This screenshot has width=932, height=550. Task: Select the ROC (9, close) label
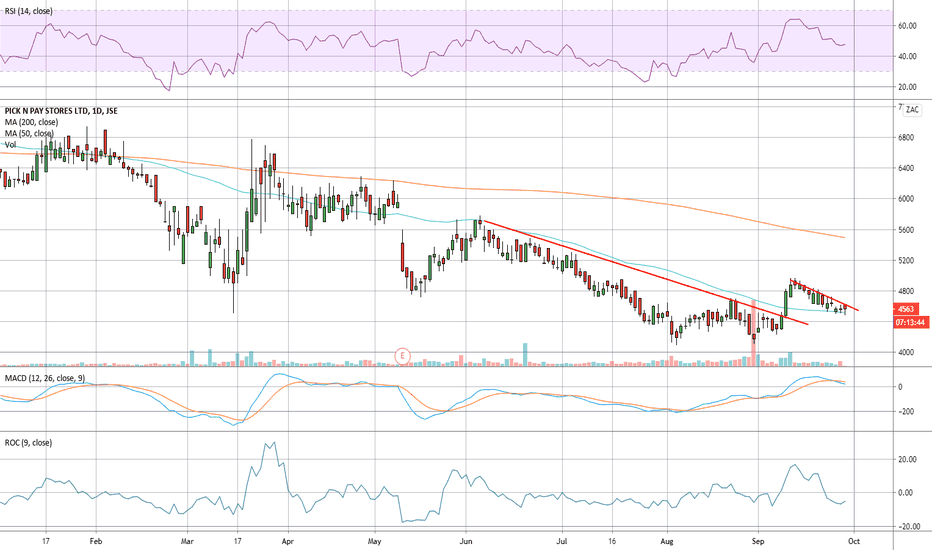tap(28, 443)
